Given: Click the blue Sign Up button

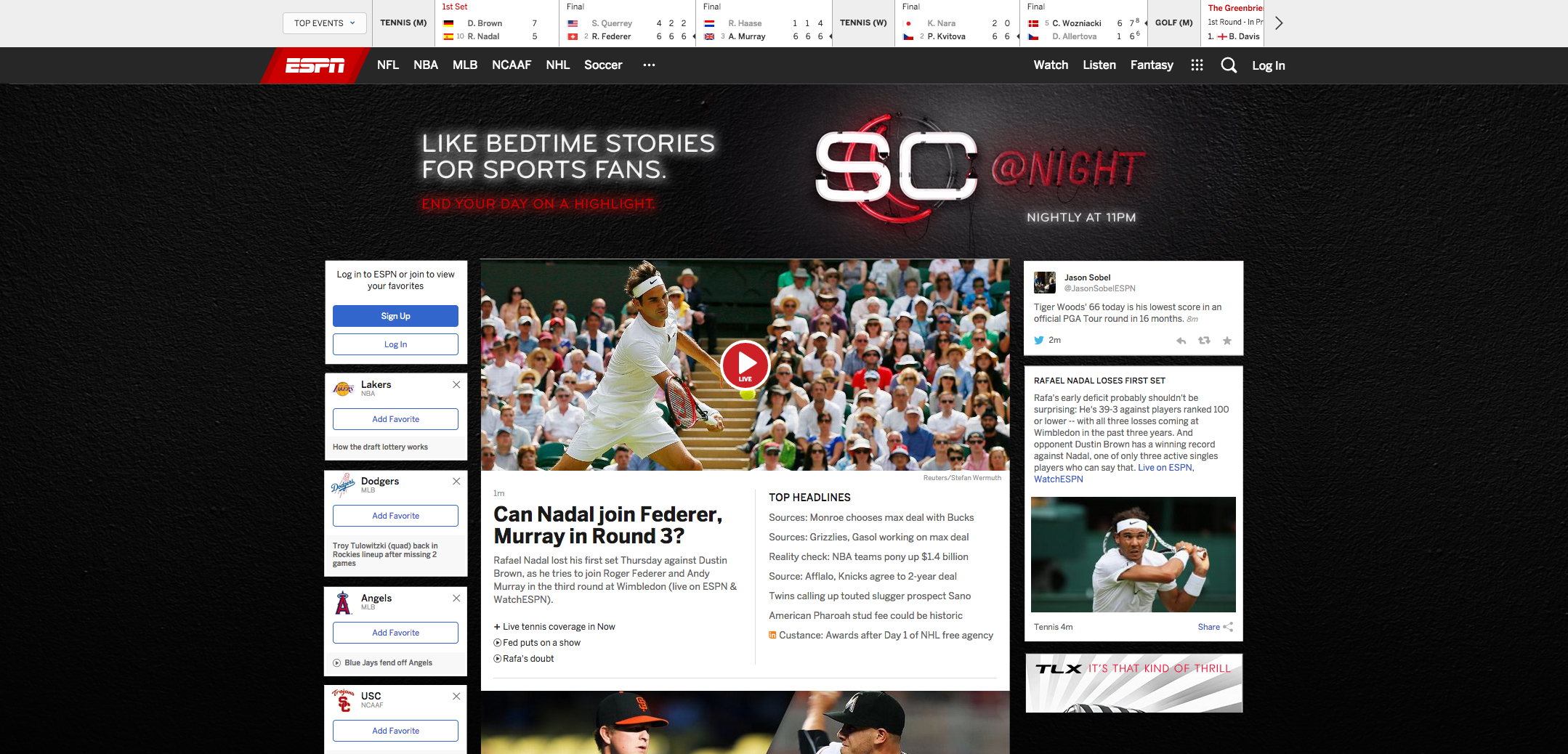Looking at the screenshot, I should click(395, 316).
